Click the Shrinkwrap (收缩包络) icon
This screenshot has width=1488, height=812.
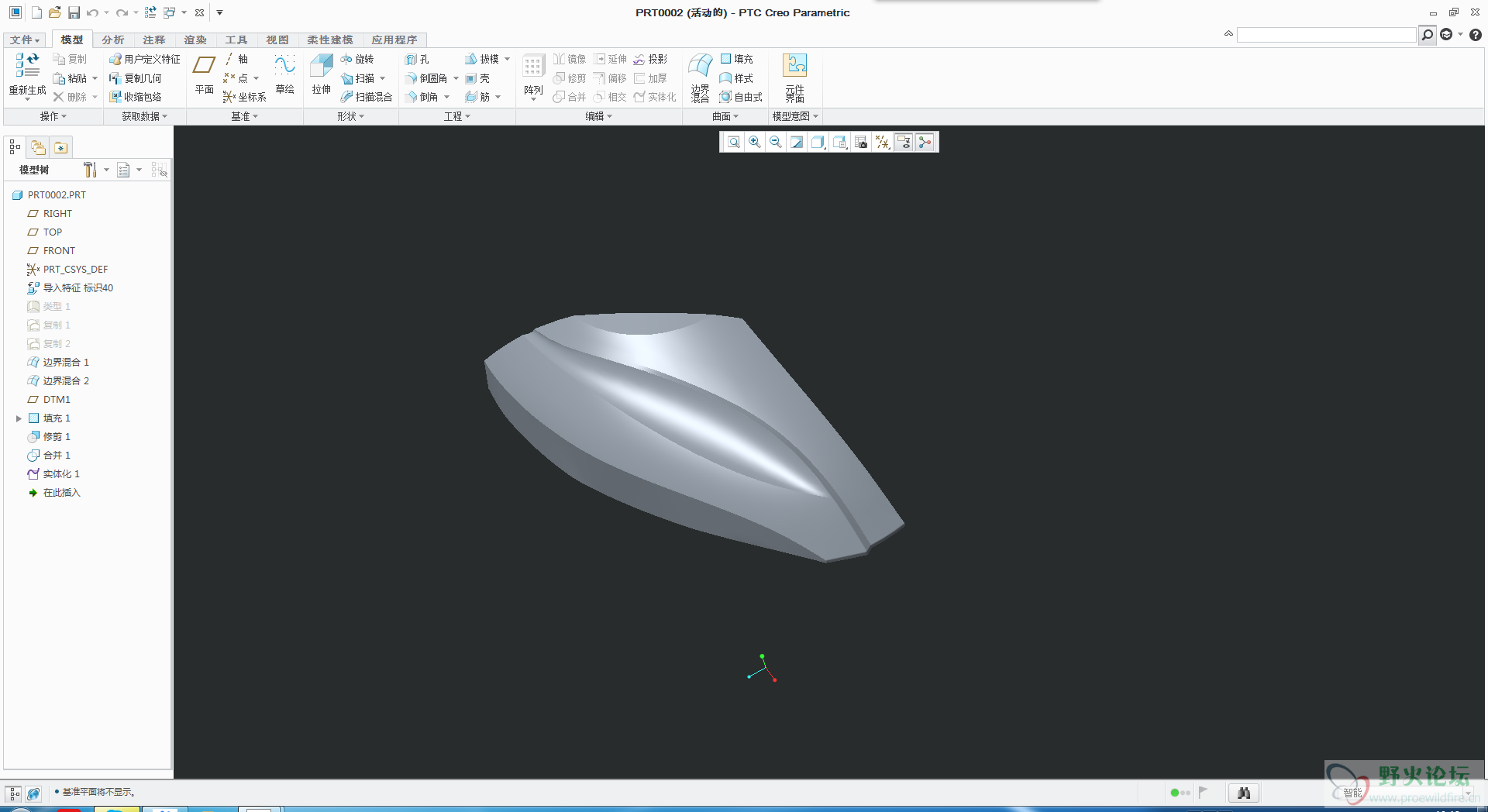136,97
